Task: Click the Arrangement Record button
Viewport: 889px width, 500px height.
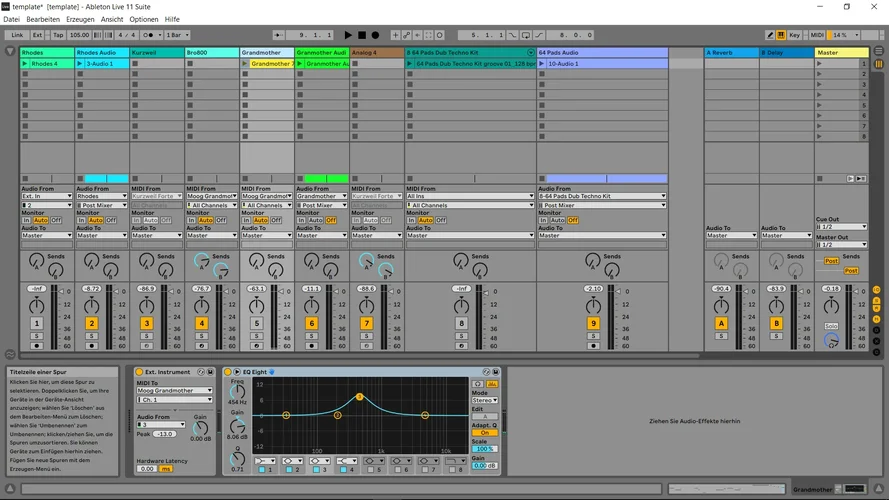Action: (x=375, y=35)
